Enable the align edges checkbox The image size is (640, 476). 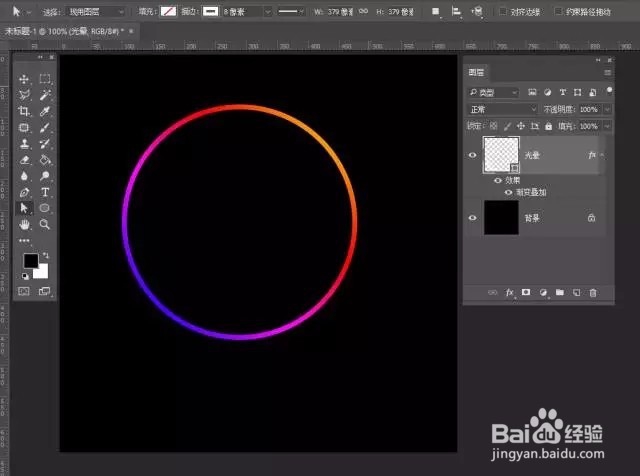point(503,11)
